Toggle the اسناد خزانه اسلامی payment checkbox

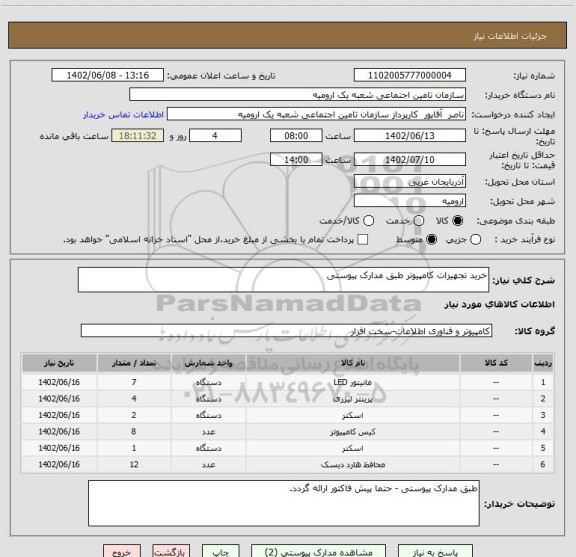tap(363, 240)
